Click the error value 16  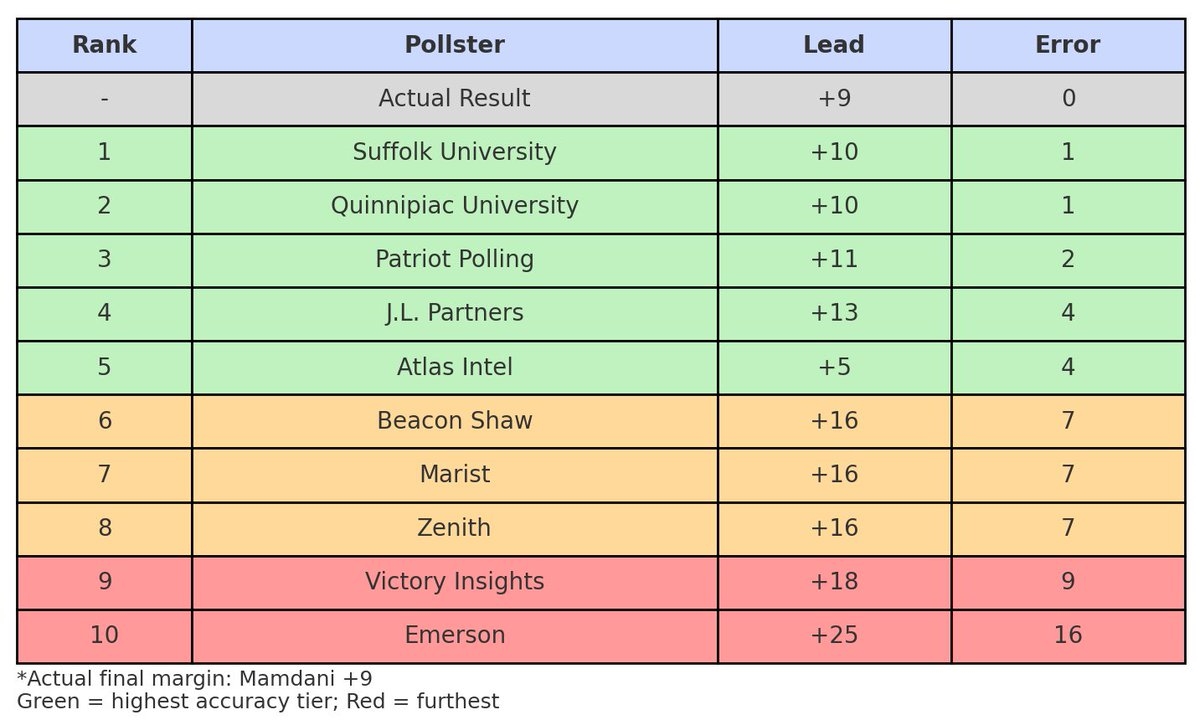pyautogui.click(x=1067, y=635)
